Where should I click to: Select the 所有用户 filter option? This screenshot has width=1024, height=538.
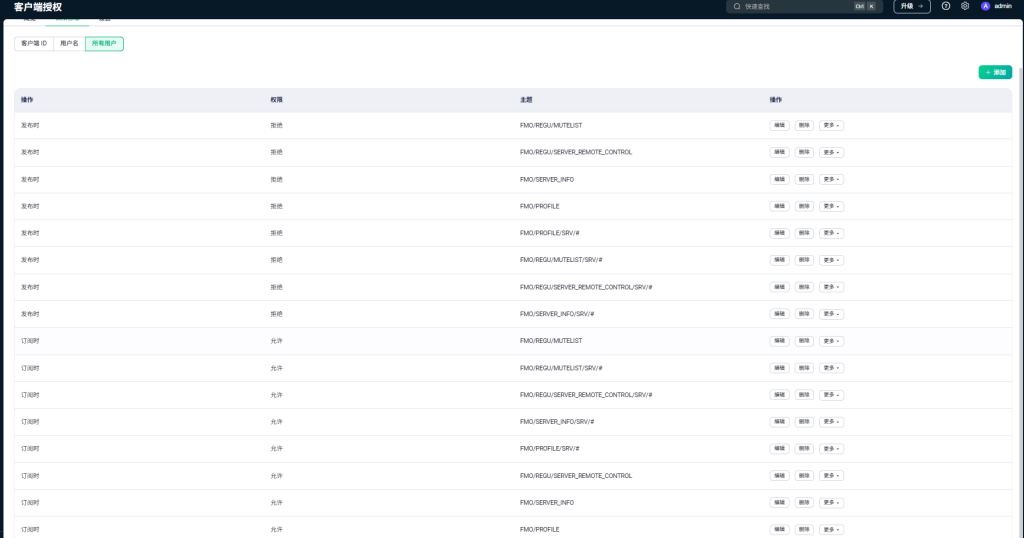click(x=104, y=44)
